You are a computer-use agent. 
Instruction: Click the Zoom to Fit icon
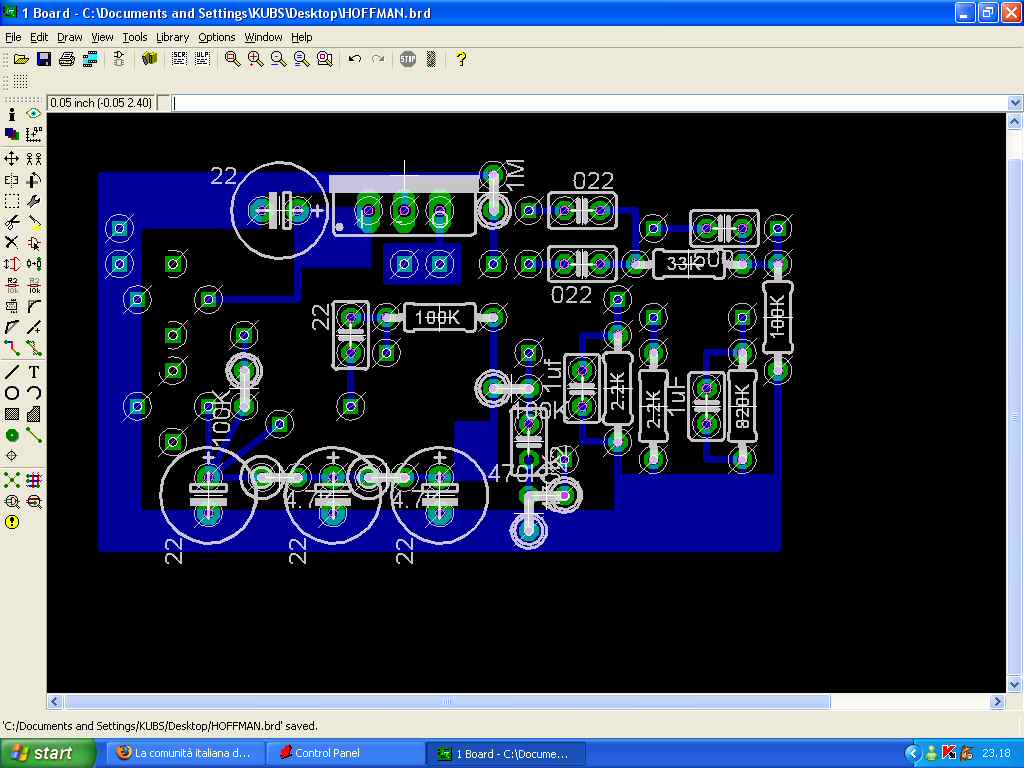click(233, 59)
